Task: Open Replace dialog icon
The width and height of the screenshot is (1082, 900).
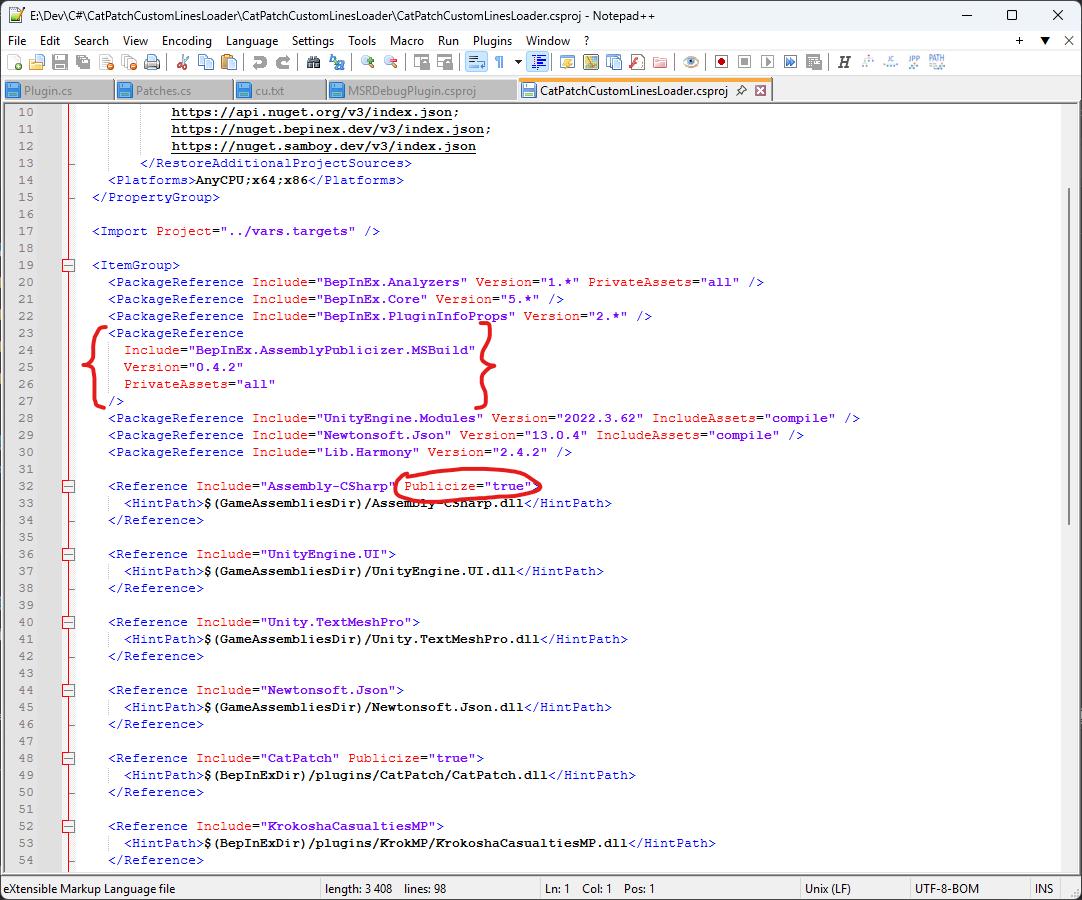Action: coord(337,62)
